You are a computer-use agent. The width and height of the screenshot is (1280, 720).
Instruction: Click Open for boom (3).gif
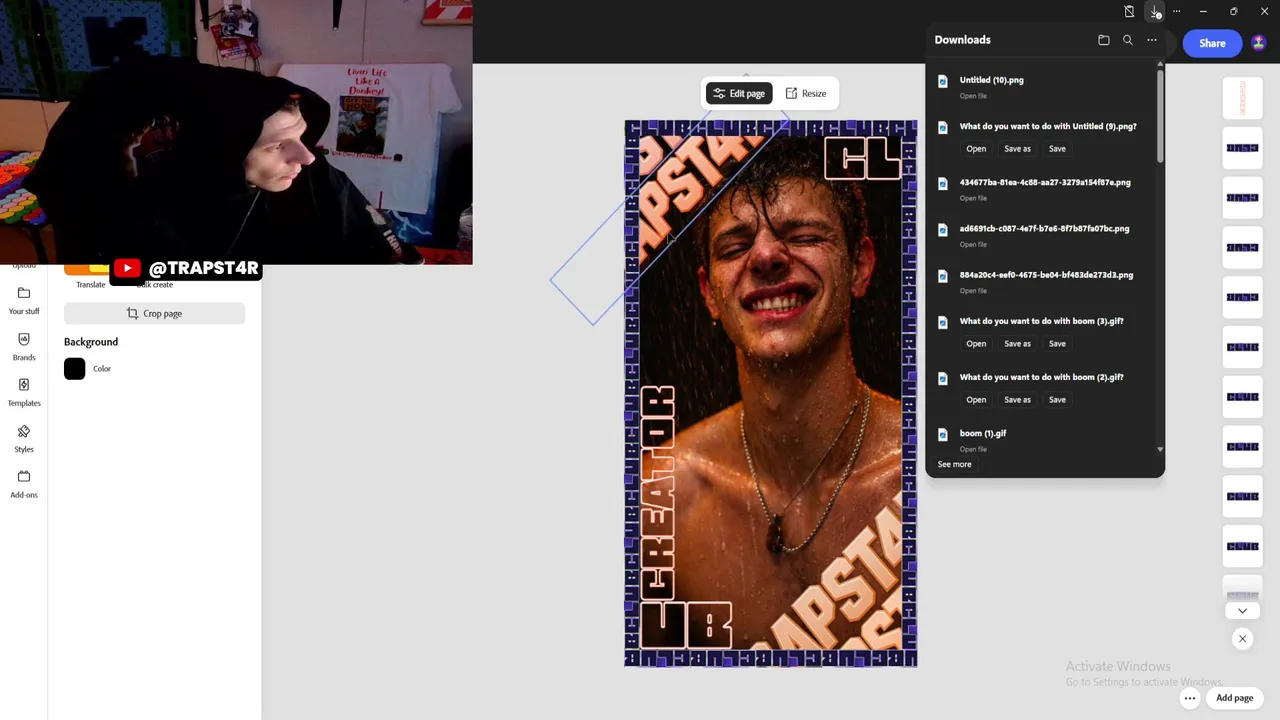click(976, 344)
